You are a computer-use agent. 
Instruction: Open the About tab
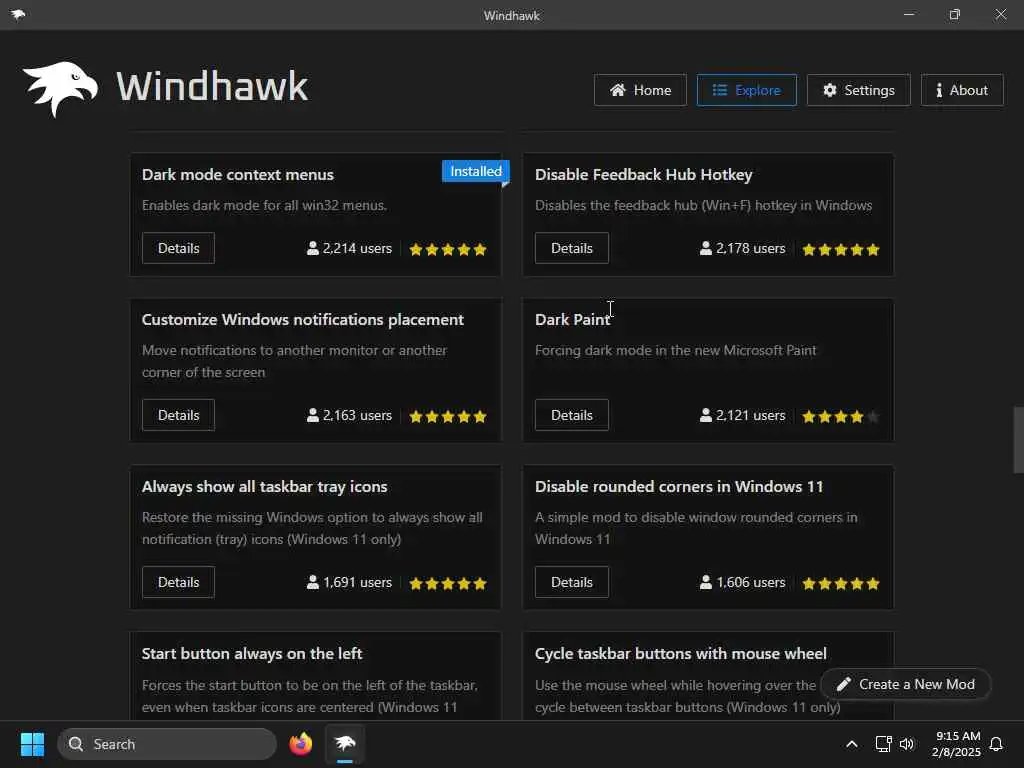(x=962, y=90)
